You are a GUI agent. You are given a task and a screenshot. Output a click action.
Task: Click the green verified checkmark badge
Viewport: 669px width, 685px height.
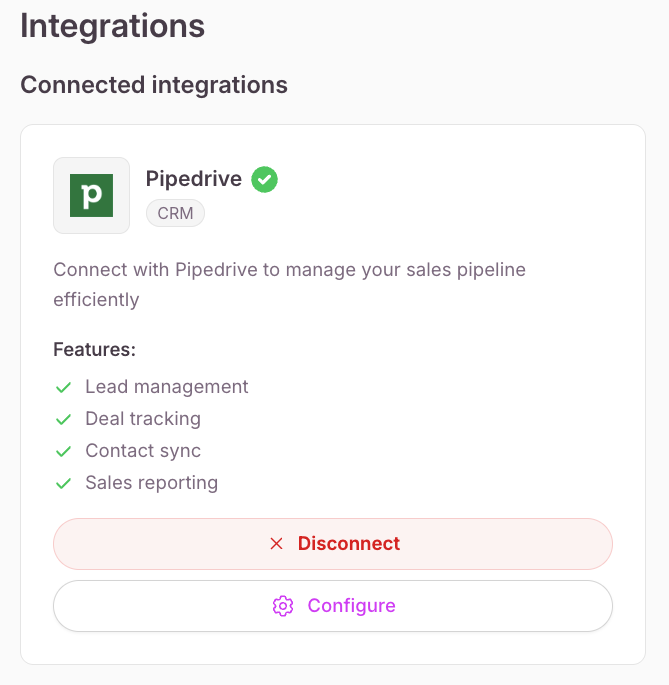tap(264, 179)
